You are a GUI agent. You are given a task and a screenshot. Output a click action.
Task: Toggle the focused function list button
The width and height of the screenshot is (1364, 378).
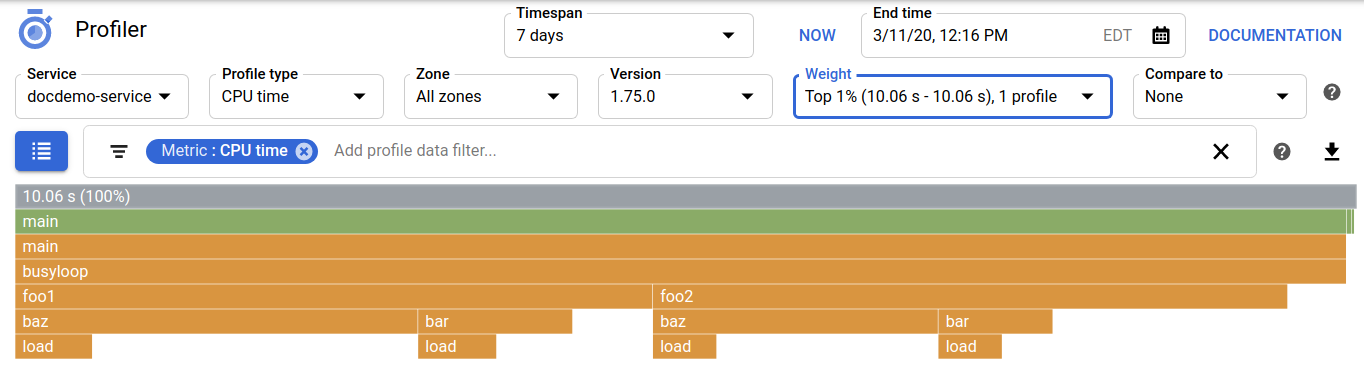[x=41, y=151]
